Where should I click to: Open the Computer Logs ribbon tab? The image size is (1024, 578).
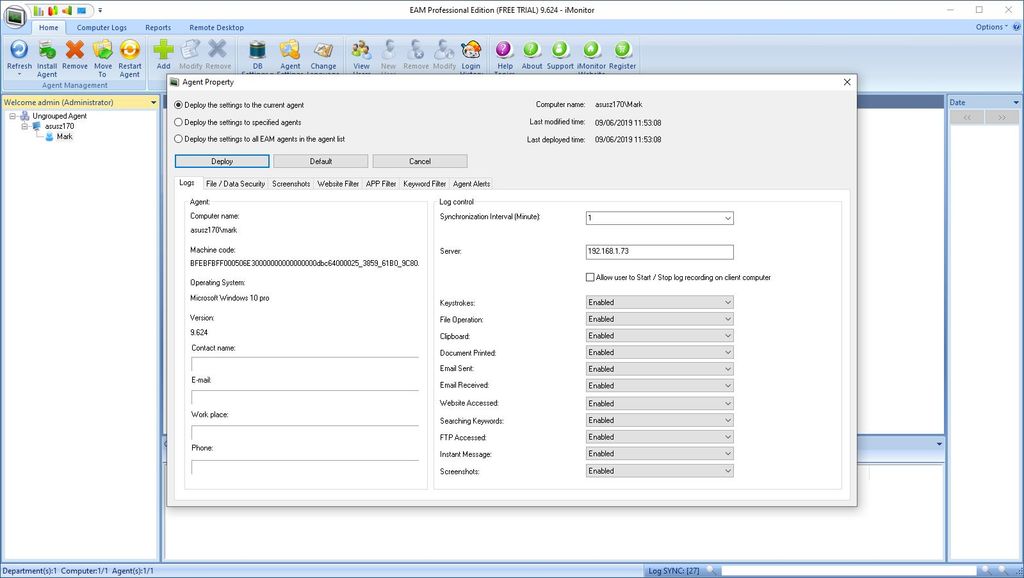coord(102,28)
